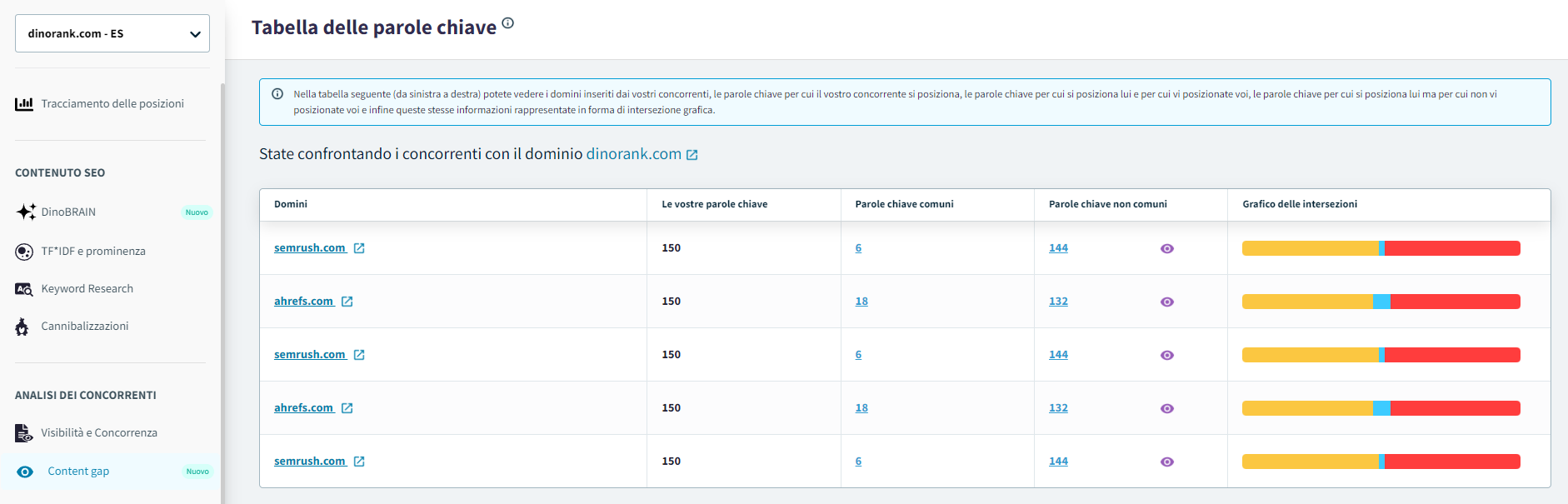Toggle the eye icon in last semrush.com row

point(1166,462)
